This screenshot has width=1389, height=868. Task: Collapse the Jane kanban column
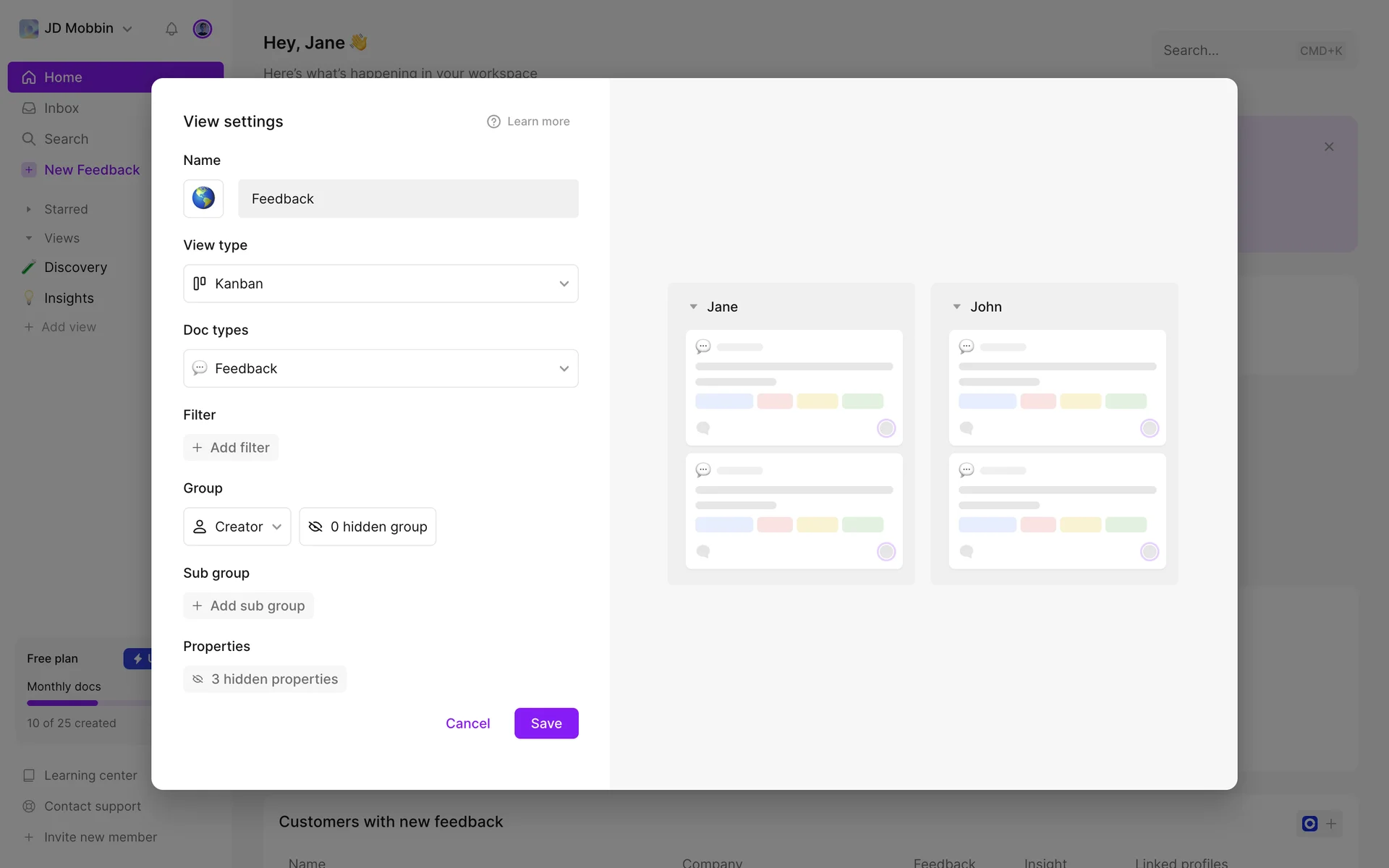pos(693,307)
